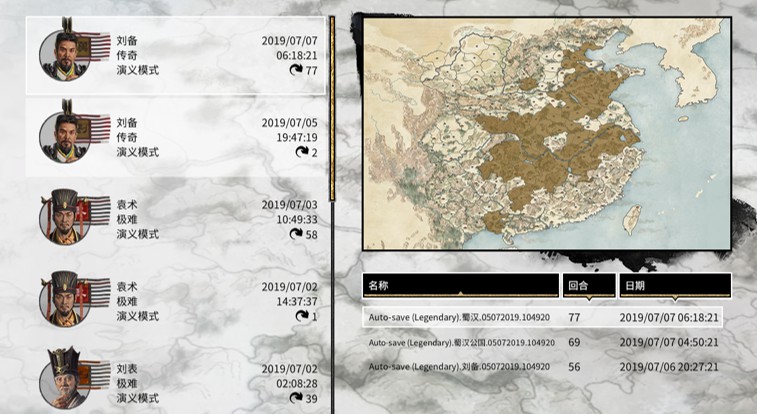
Task: Sort saves by 回合 column header
Action: 589,286
